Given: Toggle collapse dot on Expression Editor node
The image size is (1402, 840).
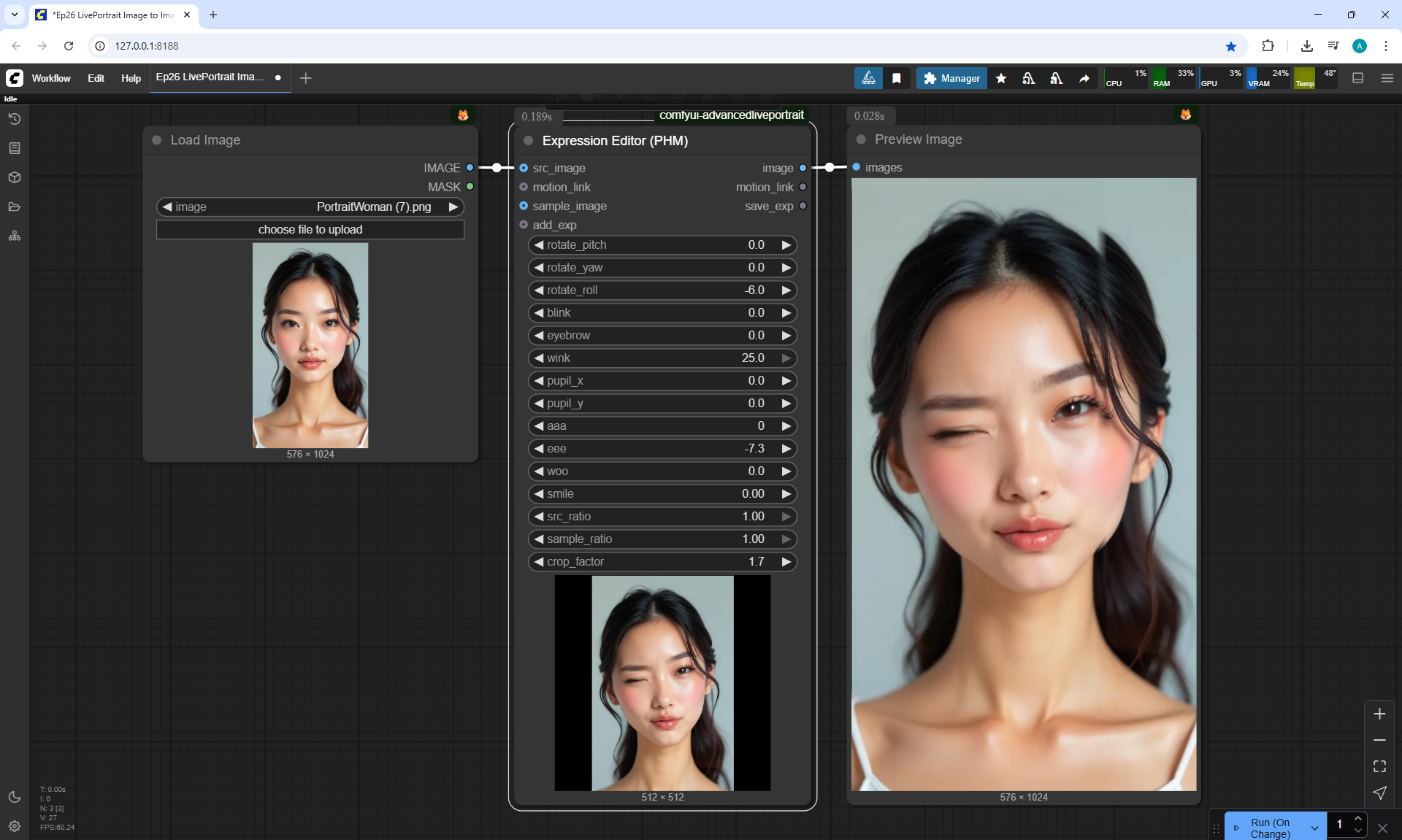Looking at the screenshot, I should click(528, 141).
